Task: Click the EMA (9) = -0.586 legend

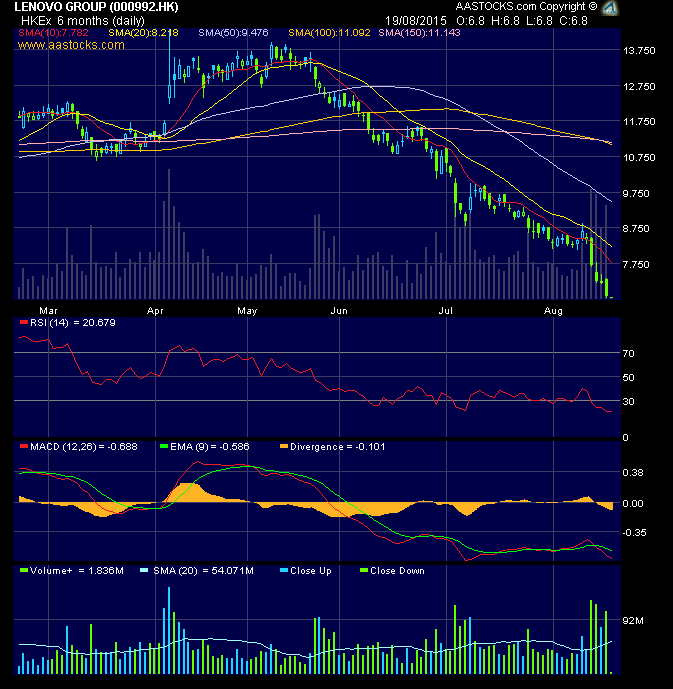Action: [x=210, y=447]
